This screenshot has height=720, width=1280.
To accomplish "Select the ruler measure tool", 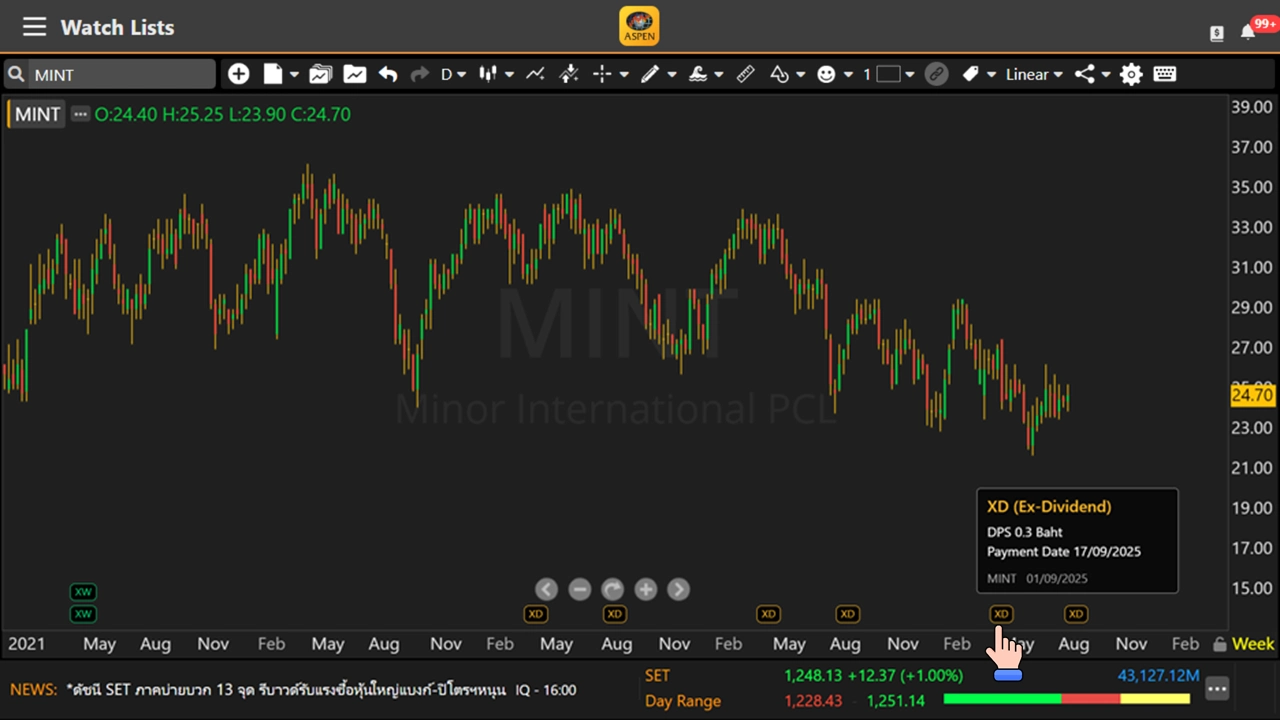I will coord(745,74).
